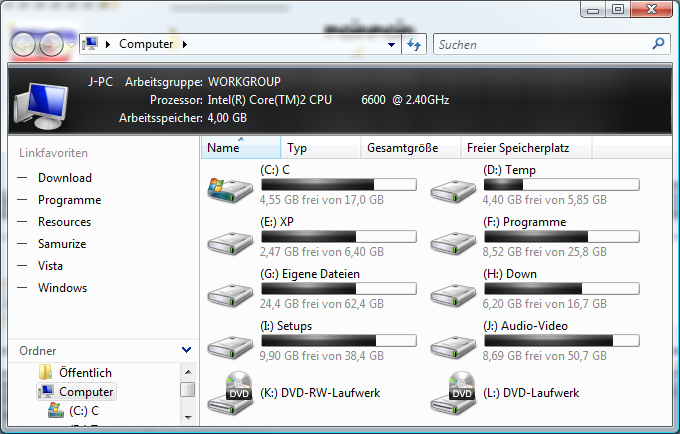The height and width of the screenshot is (434, 680).
Task: Click the text '9,90 GB frei von 38,4 GB'
Action: (321, 356)
